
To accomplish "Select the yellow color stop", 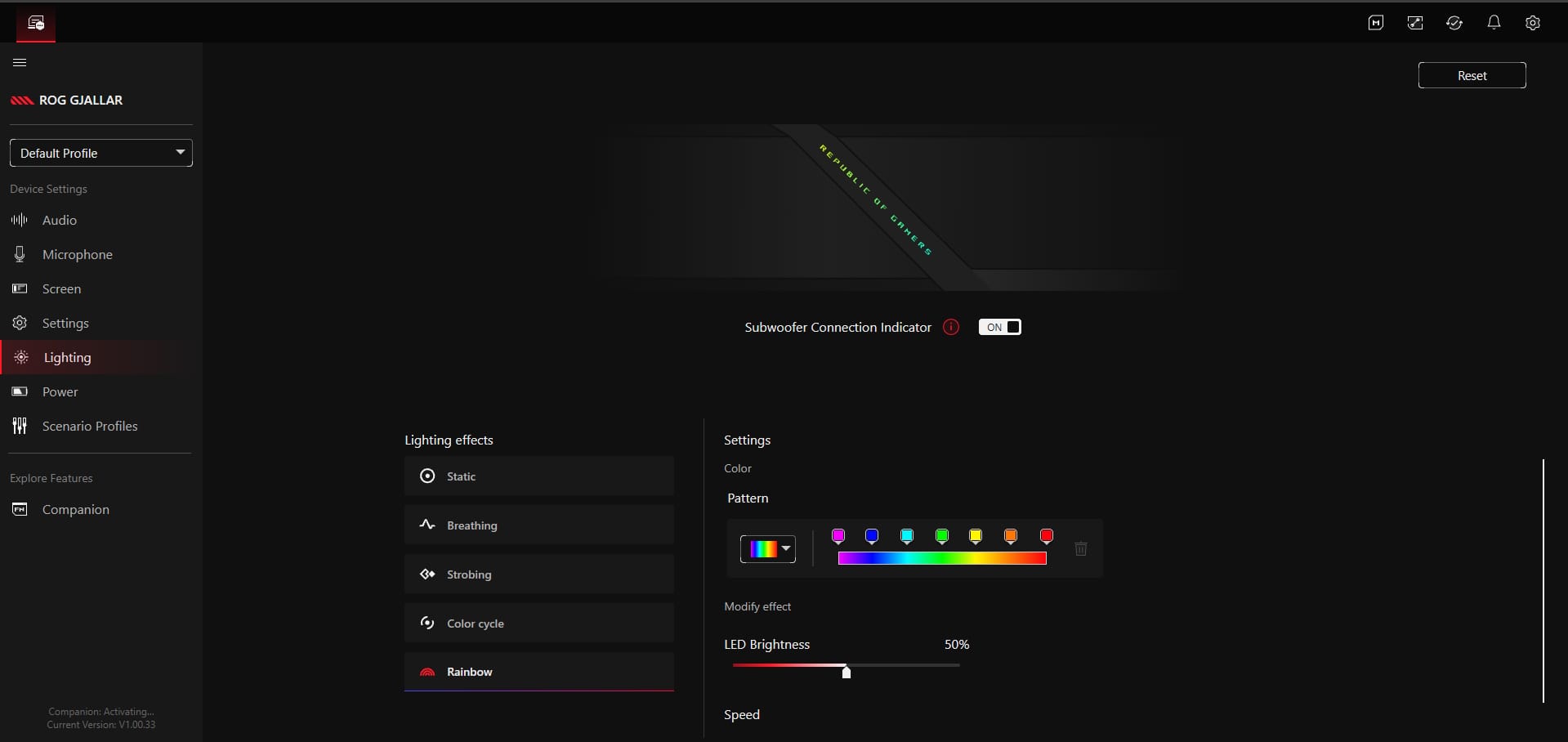I will pyautogui.click(x=975, y=536).
